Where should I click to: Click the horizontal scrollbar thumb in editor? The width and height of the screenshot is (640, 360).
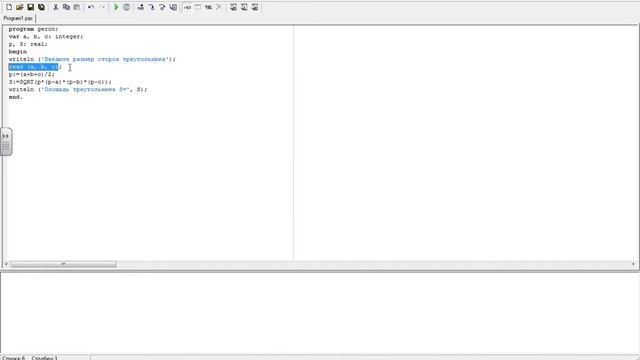(x=63, y=264)
